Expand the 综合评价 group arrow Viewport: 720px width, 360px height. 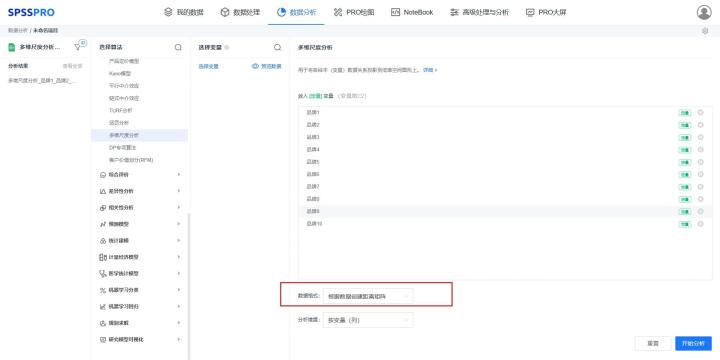click(x=179, y=174)
